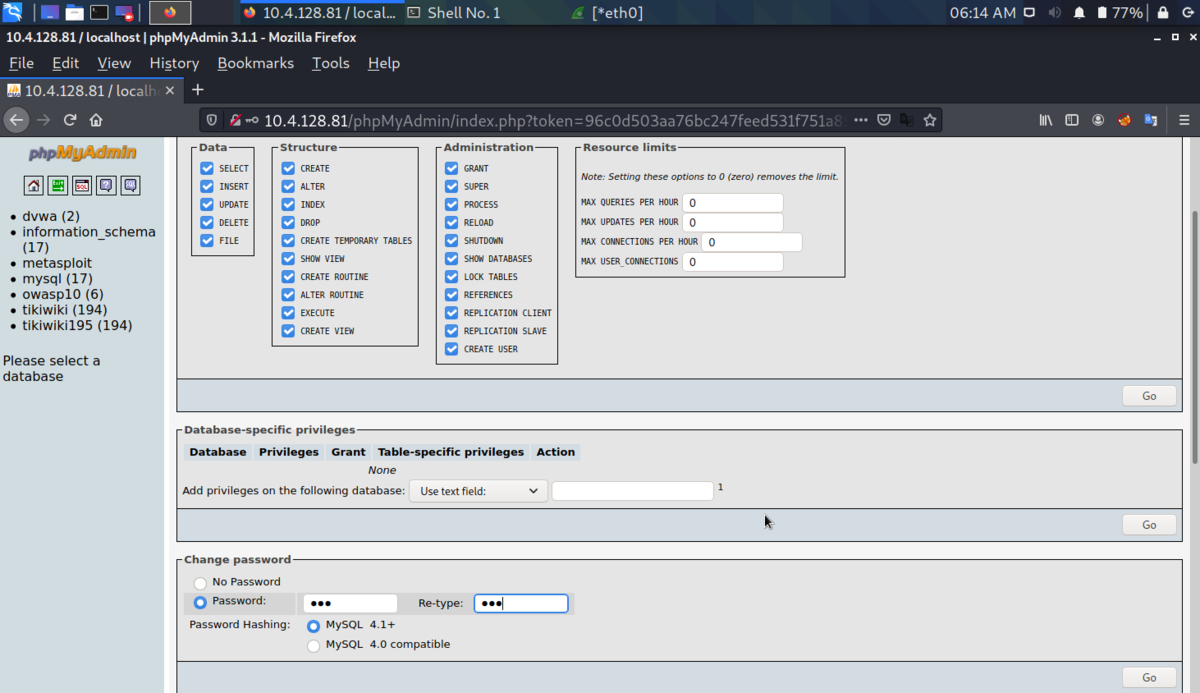Click the Firefox Home button

tap(96, 120)
